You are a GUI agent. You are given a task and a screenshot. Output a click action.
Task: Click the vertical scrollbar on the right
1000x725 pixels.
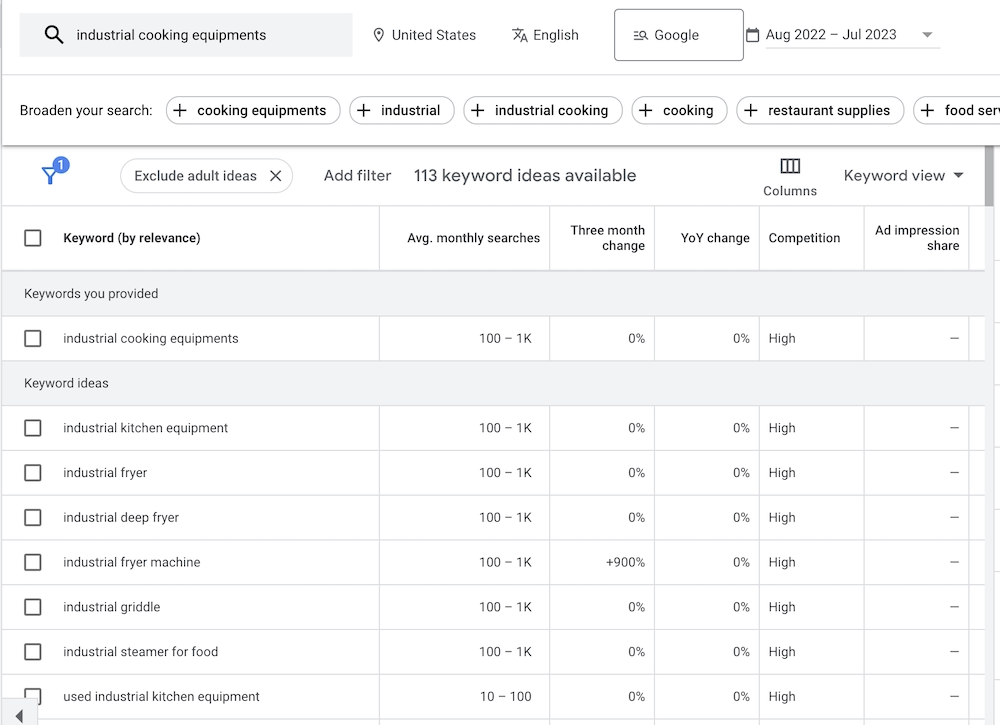tap(989, 176)
